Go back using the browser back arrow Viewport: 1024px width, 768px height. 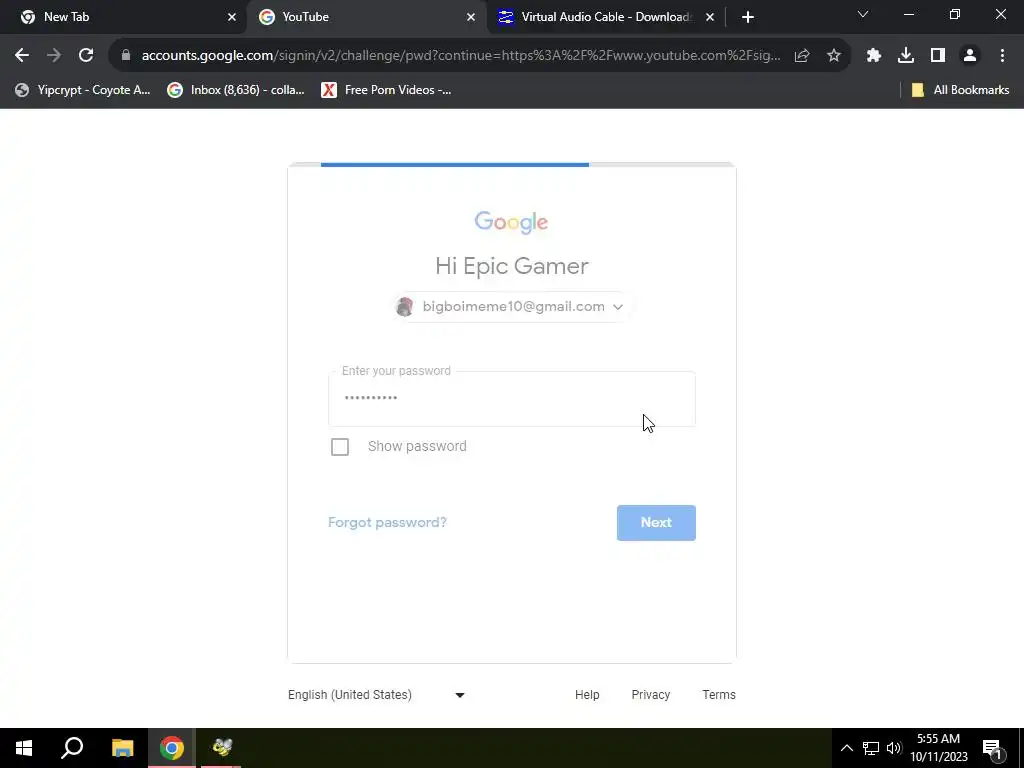[22, 56]
